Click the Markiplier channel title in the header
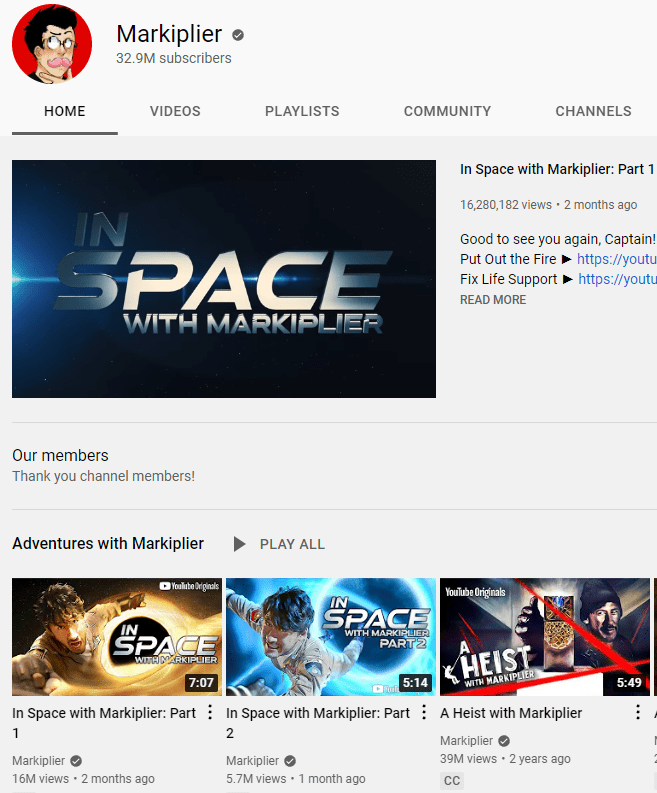This screenshot has height=793, width=657. (169, 34)
